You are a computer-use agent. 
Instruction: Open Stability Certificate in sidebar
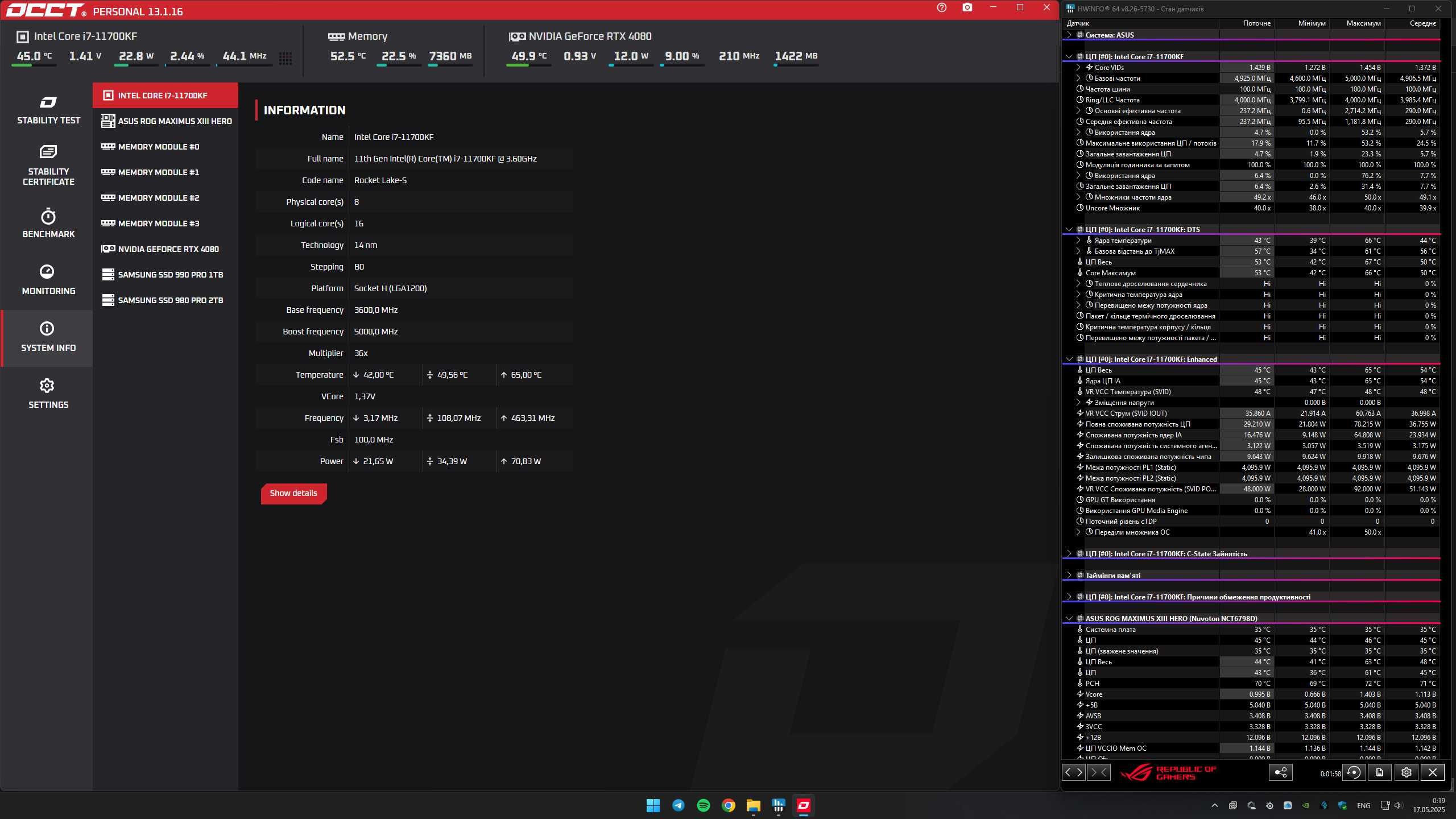48,166
